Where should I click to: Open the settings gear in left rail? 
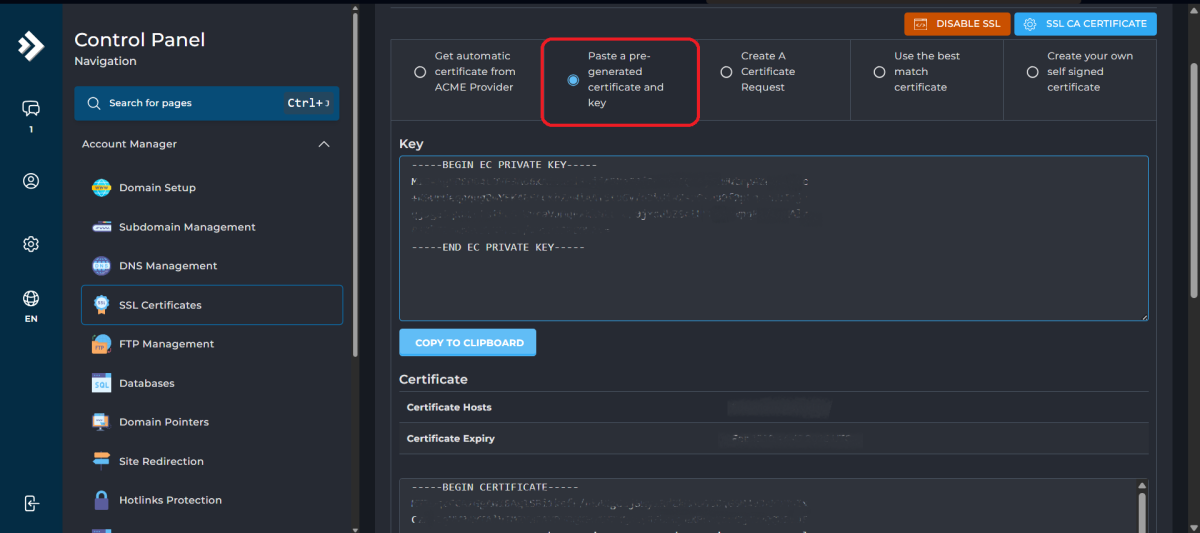tap(31, 244)
